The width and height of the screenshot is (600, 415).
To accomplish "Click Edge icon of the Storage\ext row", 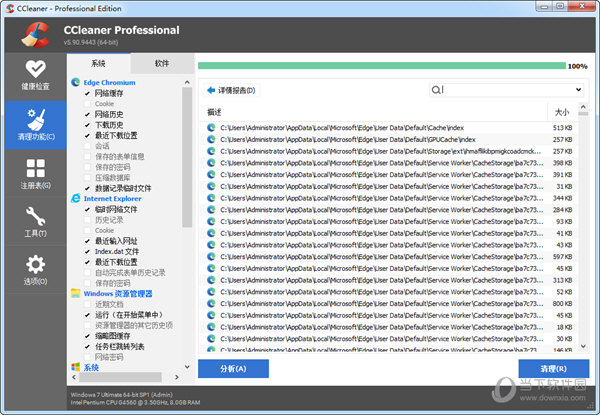I will 211,151.
